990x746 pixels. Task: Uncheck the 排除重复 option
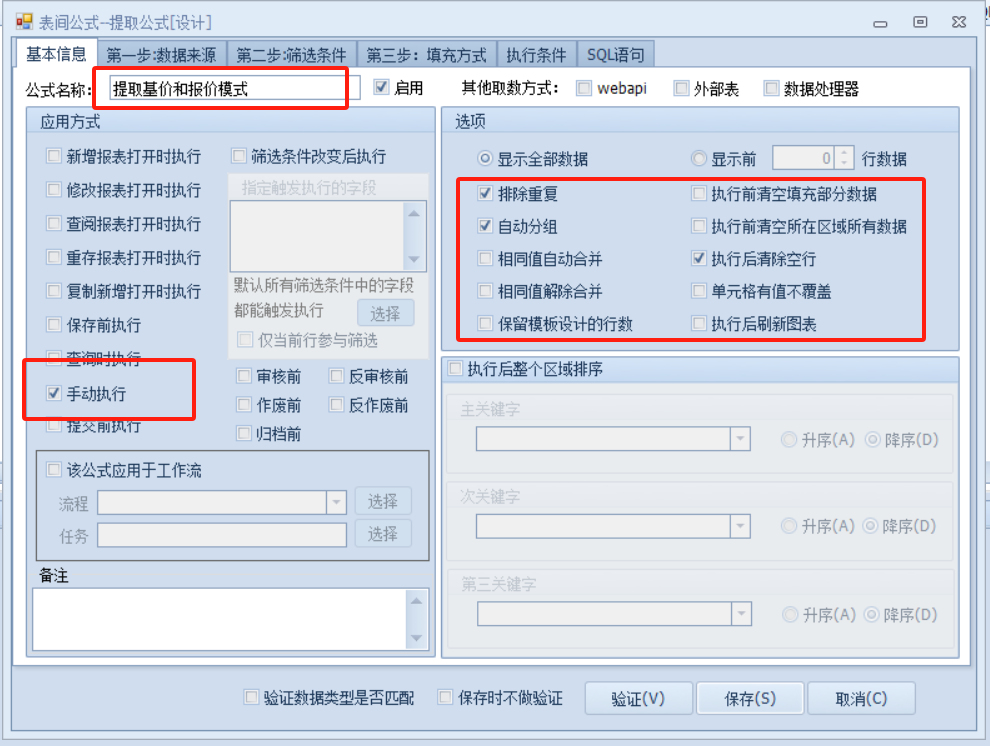tap(486, 194)
